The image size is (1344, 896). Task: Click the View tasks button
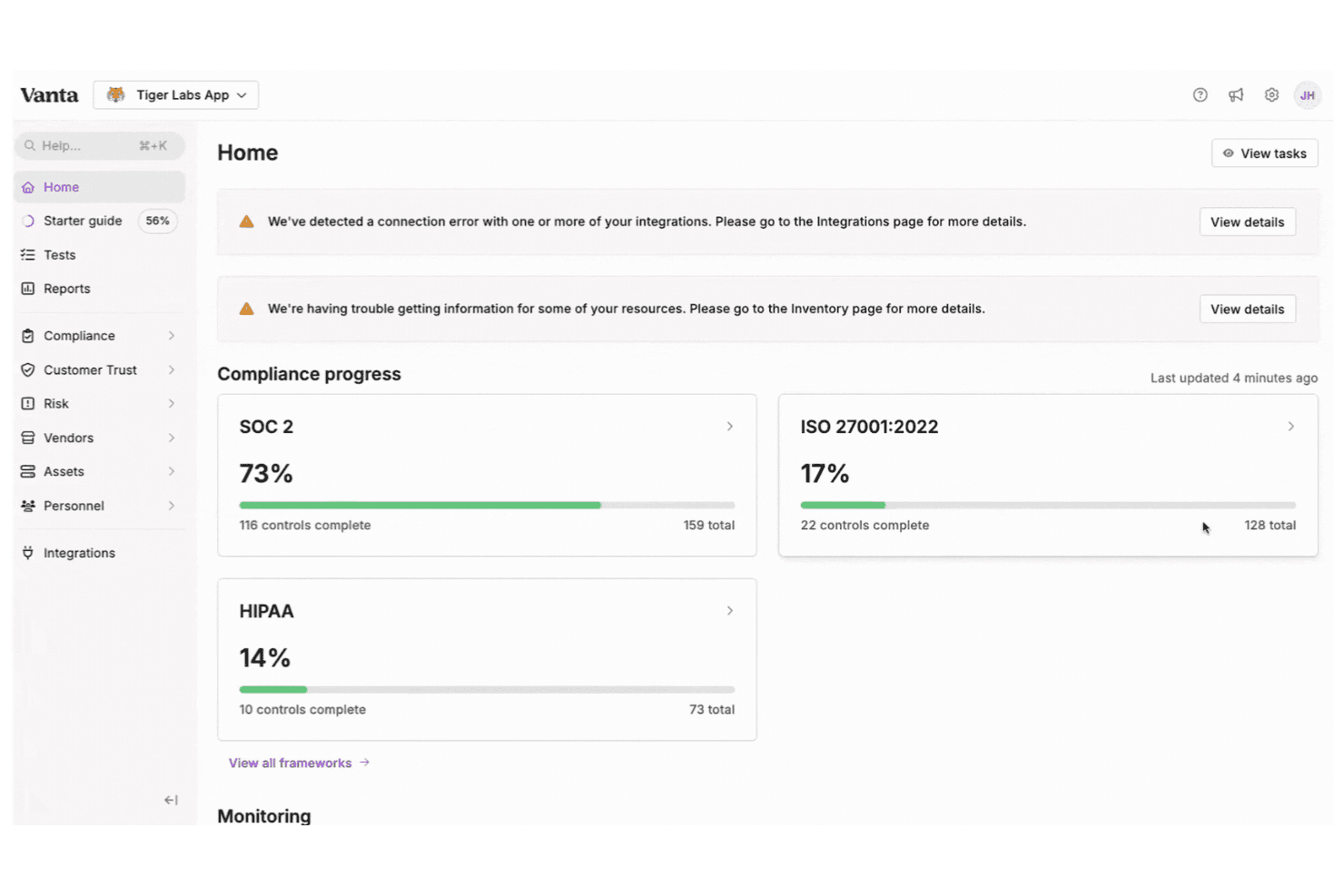[1264, 153]
